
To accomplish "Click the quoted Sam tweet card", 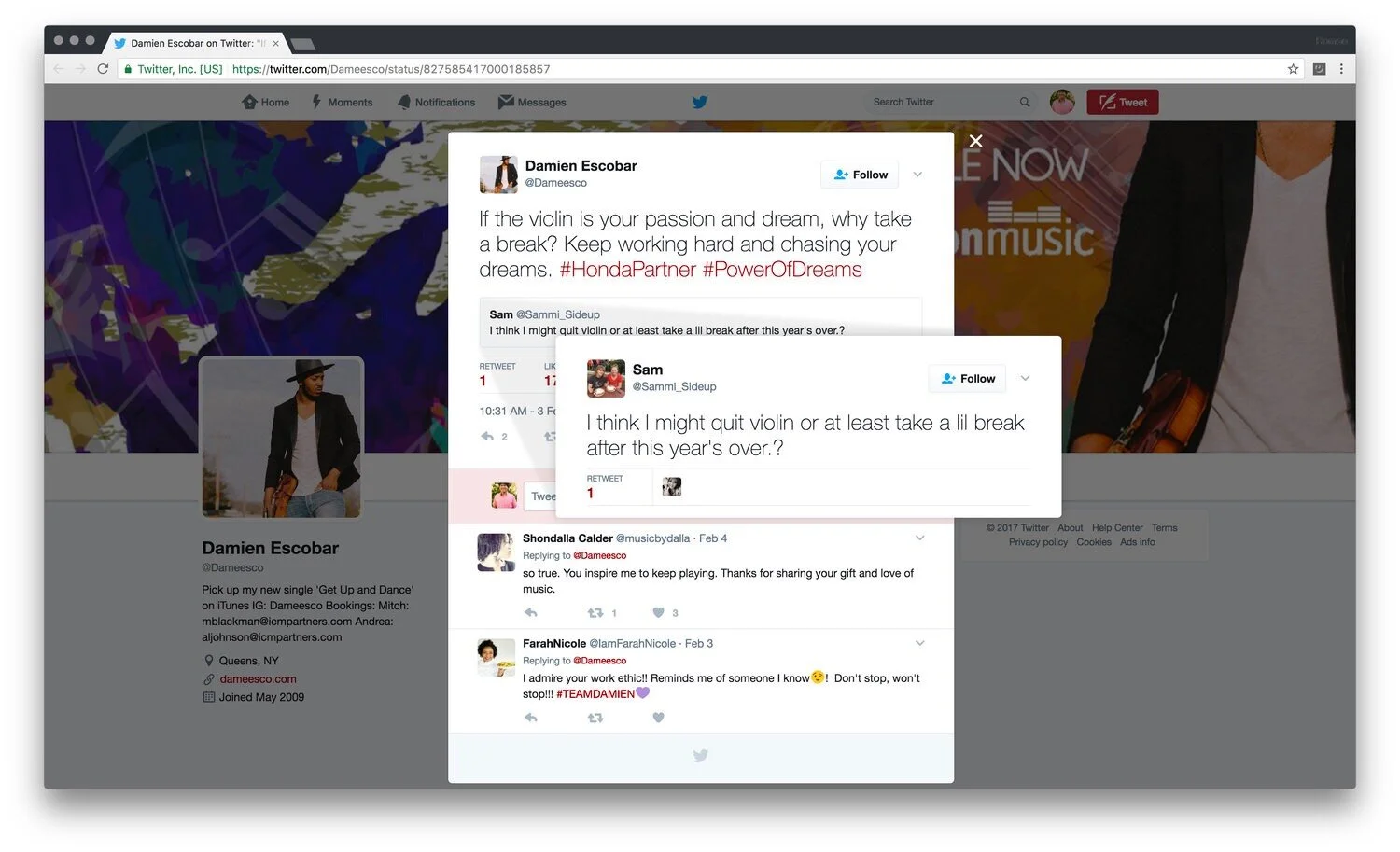I will point(700,321).
